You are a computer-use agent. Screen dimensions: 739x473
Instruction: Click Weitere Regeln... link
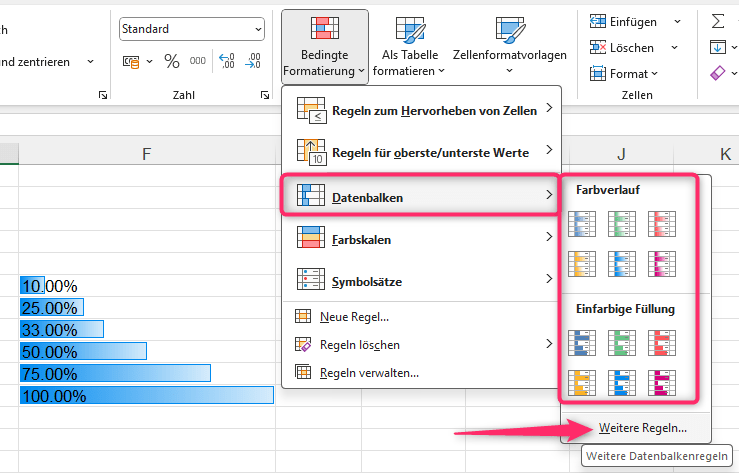tap(642, 428)
